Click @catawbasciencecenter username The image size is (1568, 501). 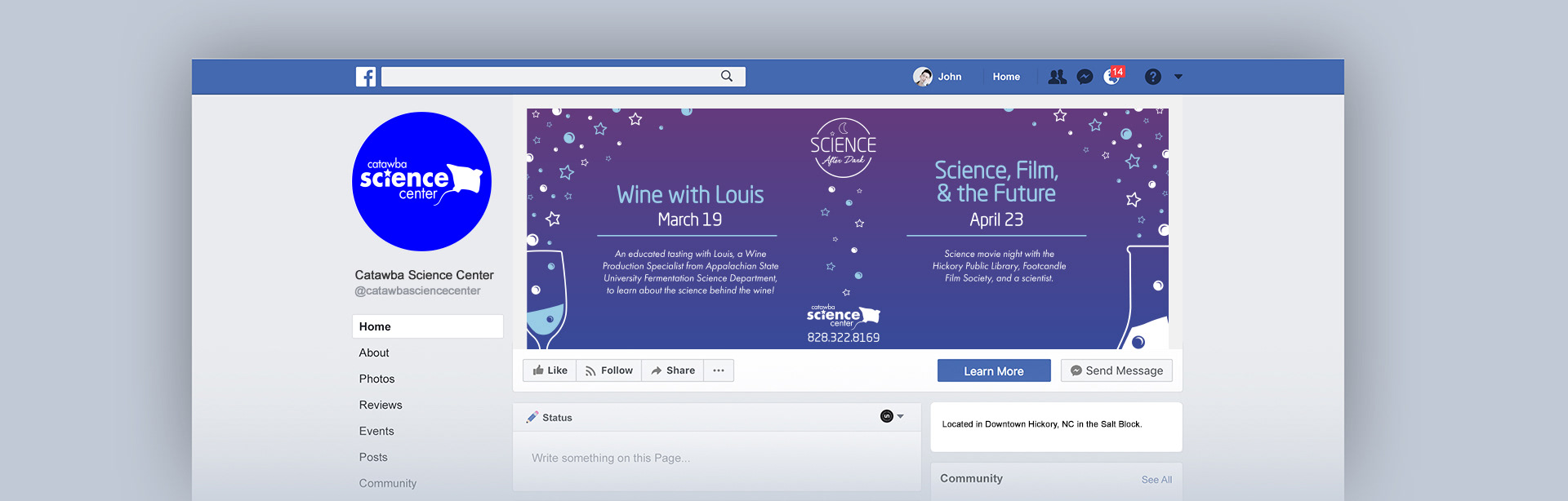(417, 291)
